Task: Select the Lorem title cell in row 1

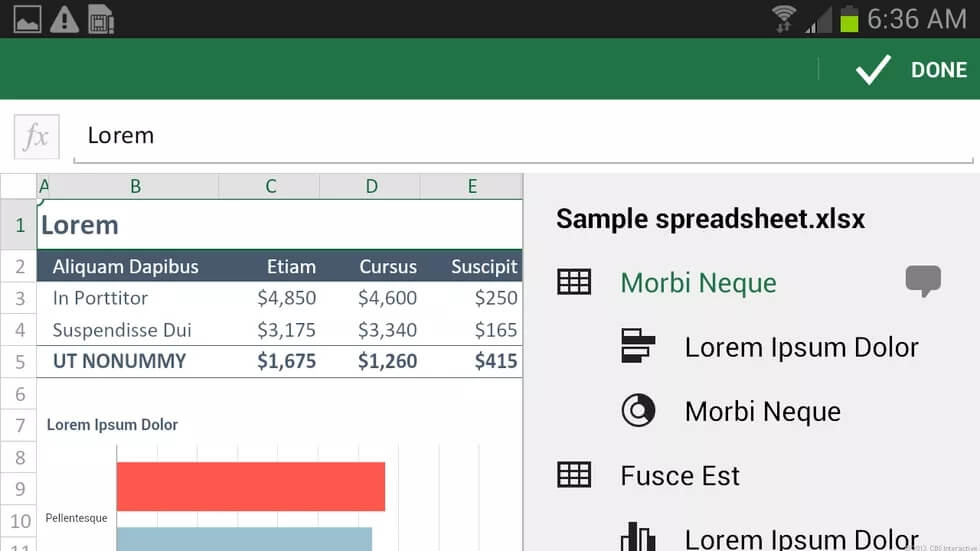Action: pyautogui.click(x=280, y=225)
